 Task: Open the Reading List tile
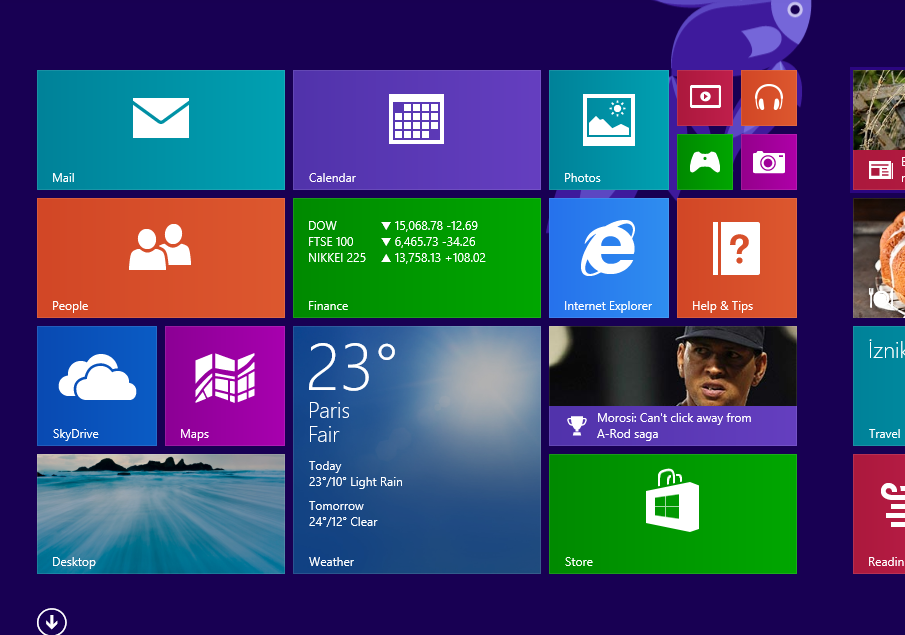pyautogui.click(x=879, y=514)
